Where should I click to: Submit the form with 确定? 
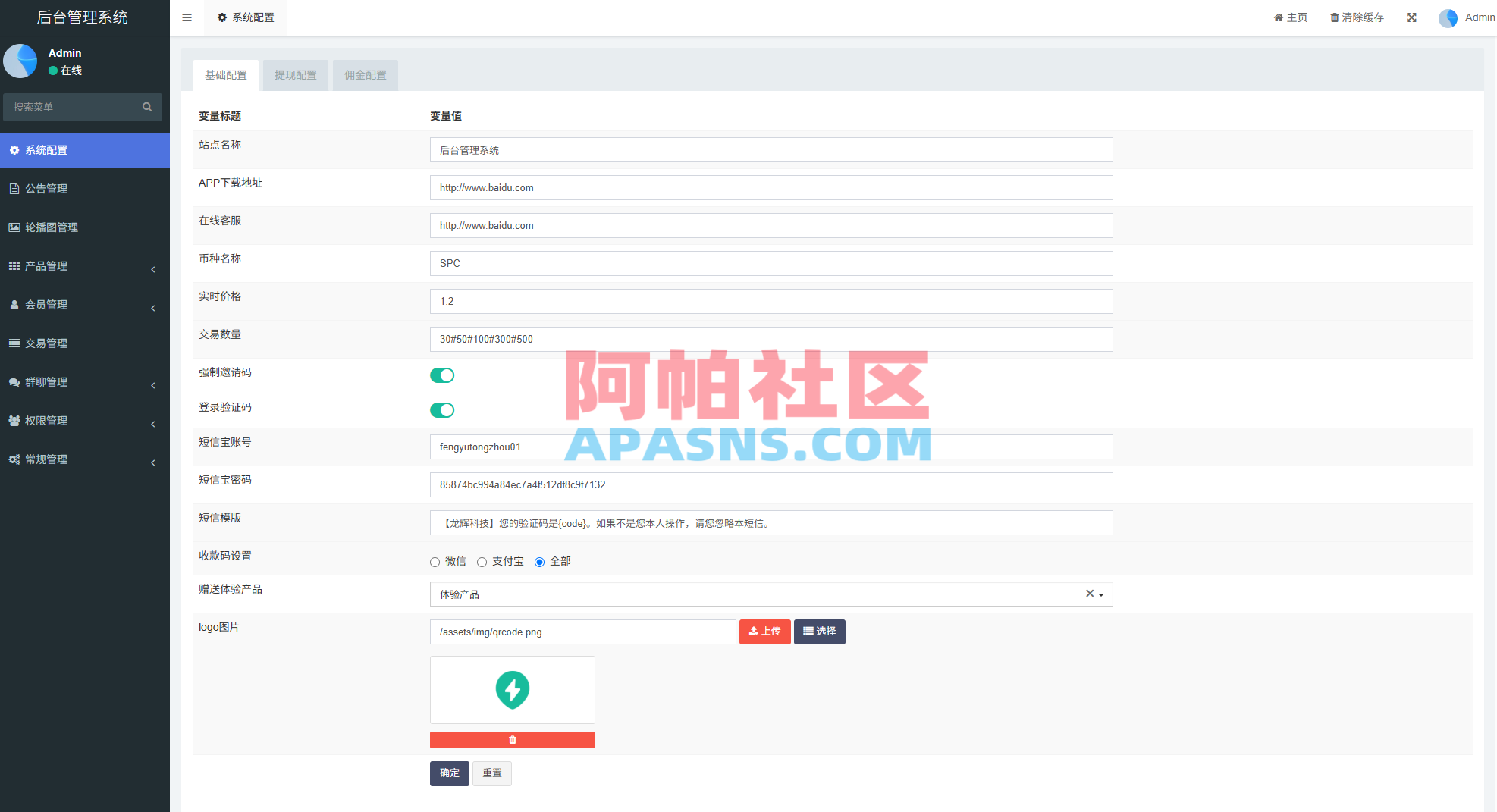coord(449,773)
